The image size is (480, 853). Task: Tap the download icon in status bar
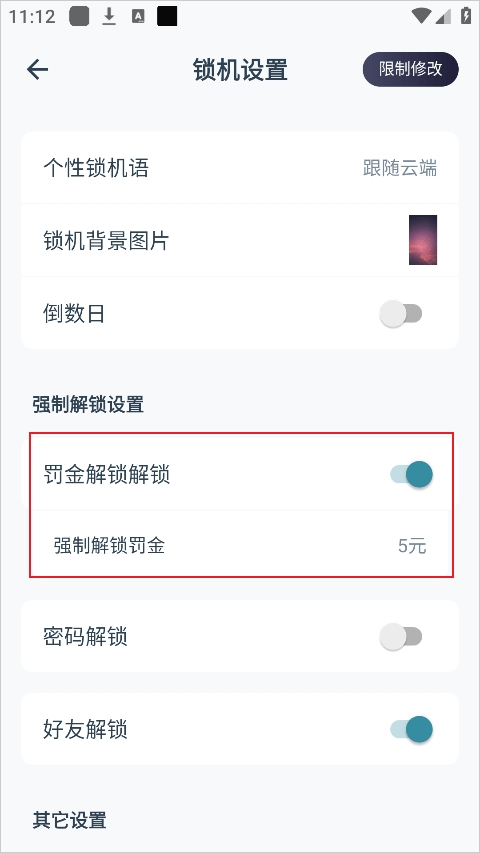pyautogui.click(x=109, y=17)
